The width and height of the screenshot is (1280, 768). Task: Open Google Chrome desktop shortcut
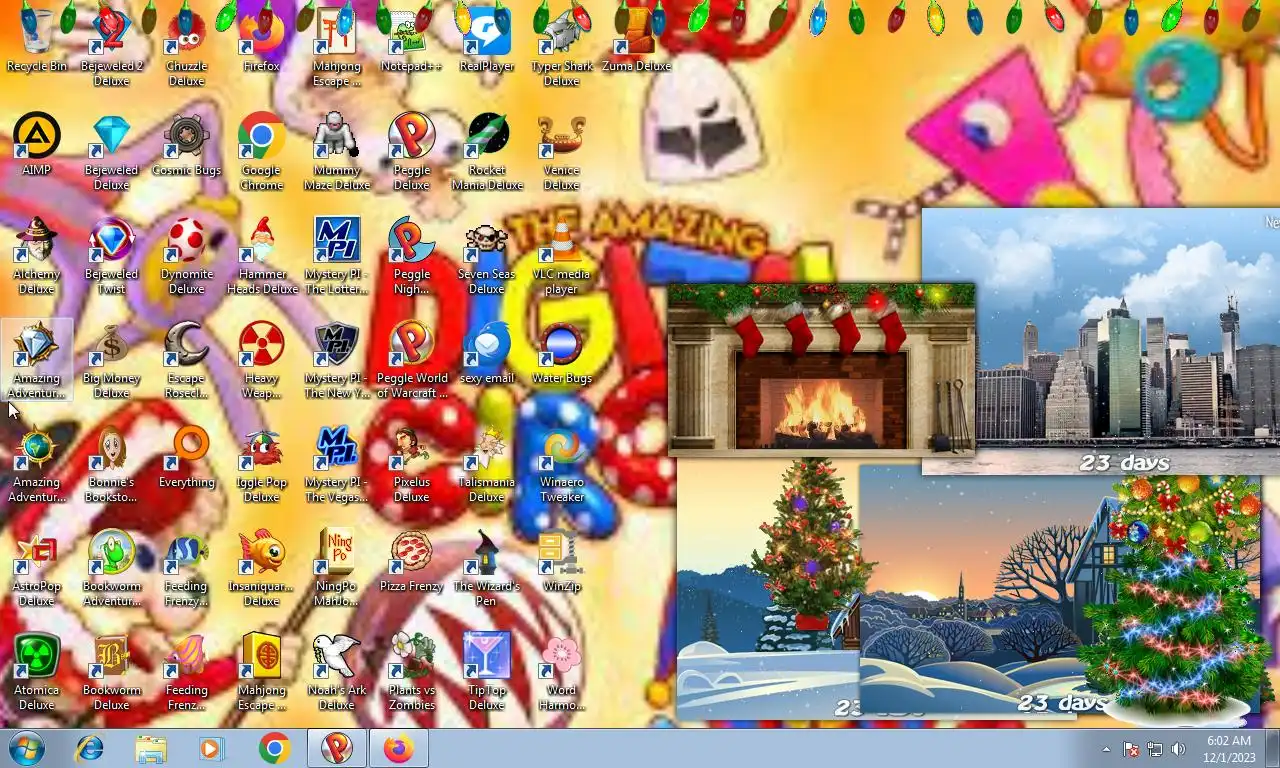(262, 151)
